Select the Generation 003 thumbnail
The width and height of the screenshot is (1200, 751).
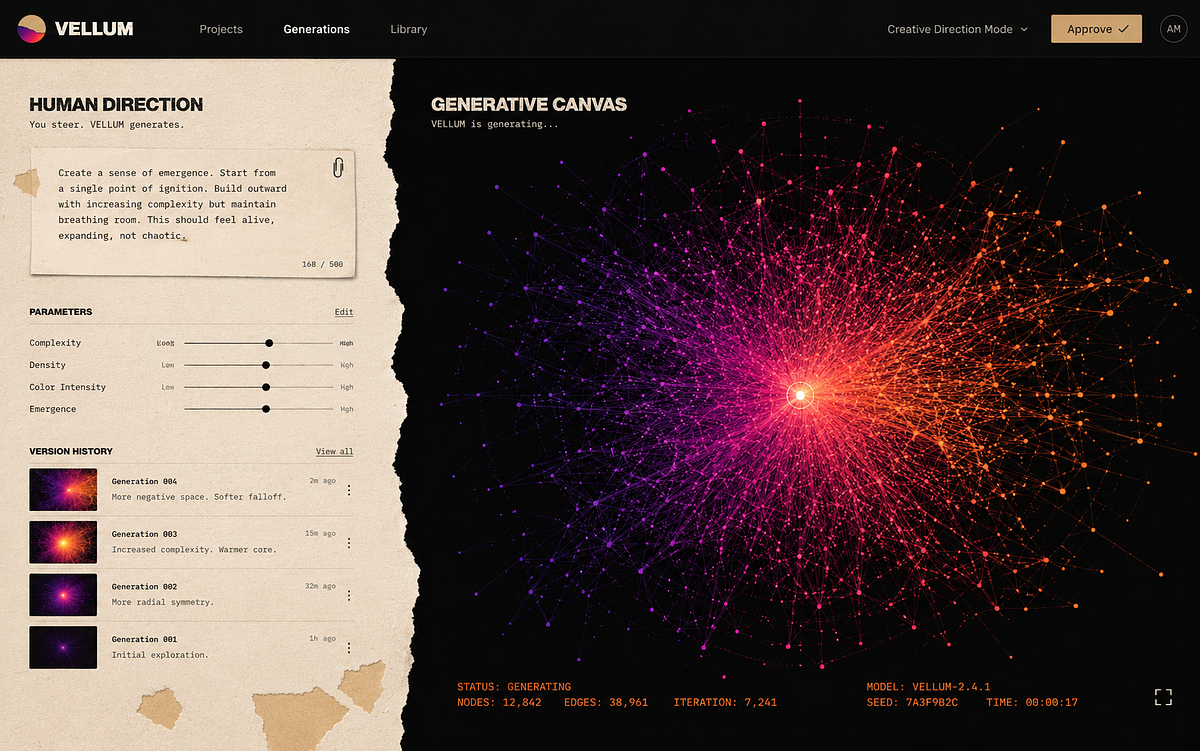[63, 542]
